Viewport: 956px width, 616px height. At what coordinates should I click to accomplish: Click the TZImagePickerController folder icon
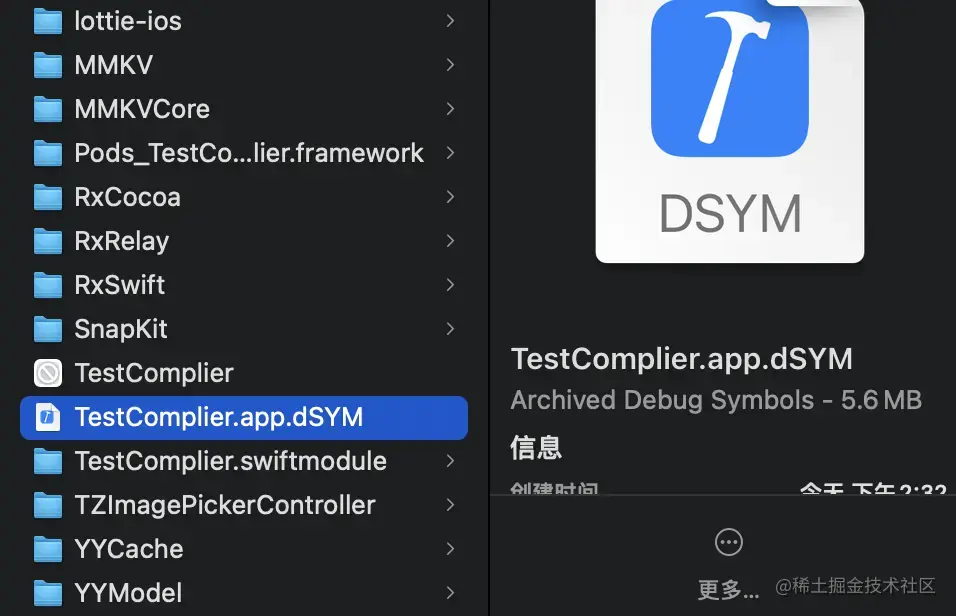48,505
